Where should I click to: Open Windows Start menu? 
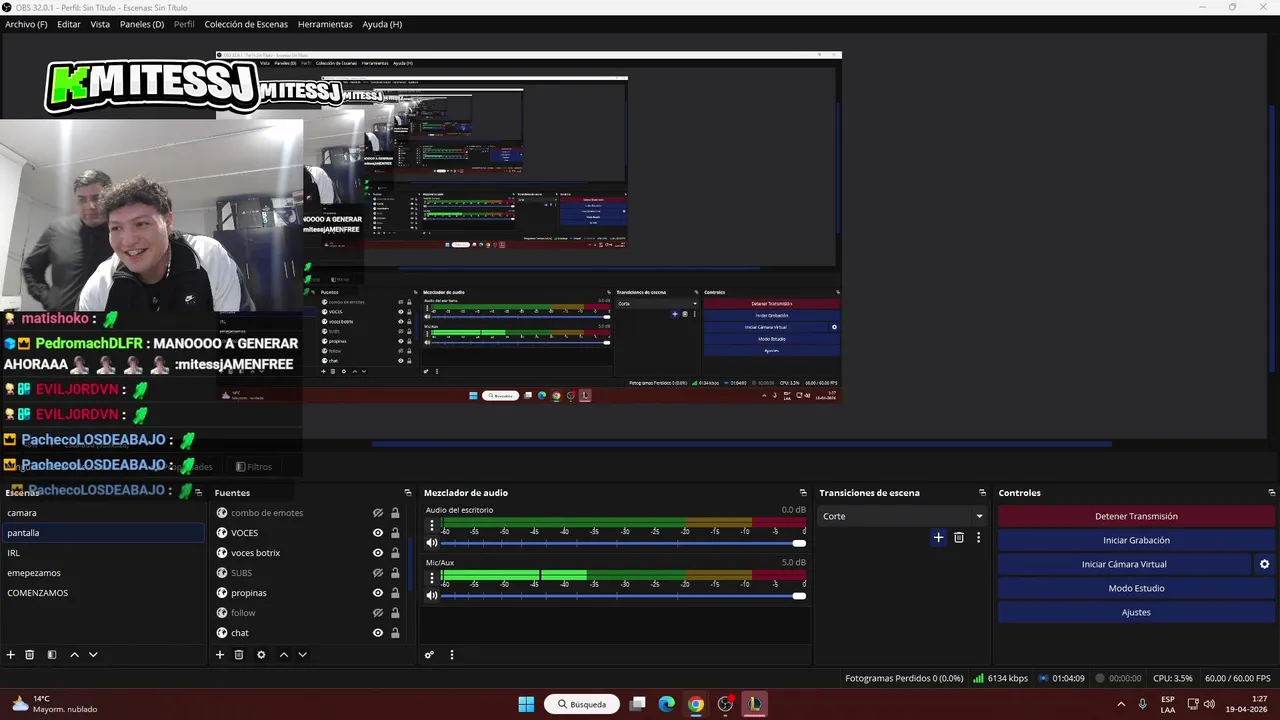point(526,704)
